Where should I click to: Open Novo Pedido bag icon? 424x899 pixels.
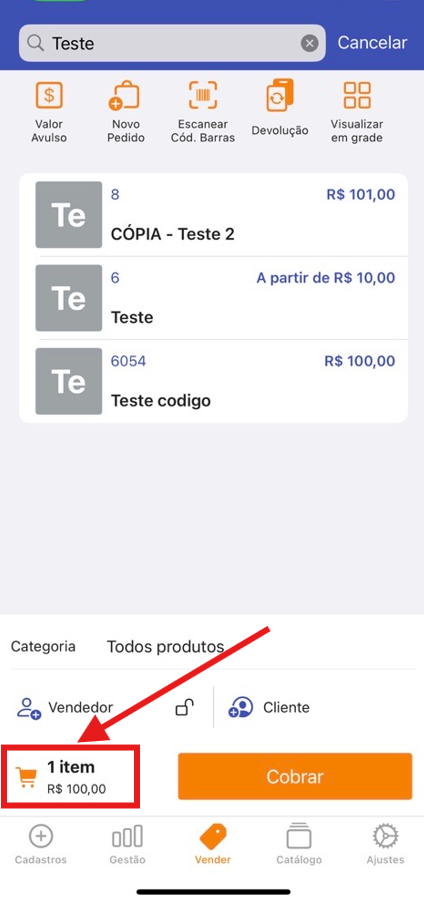(124, 96)
